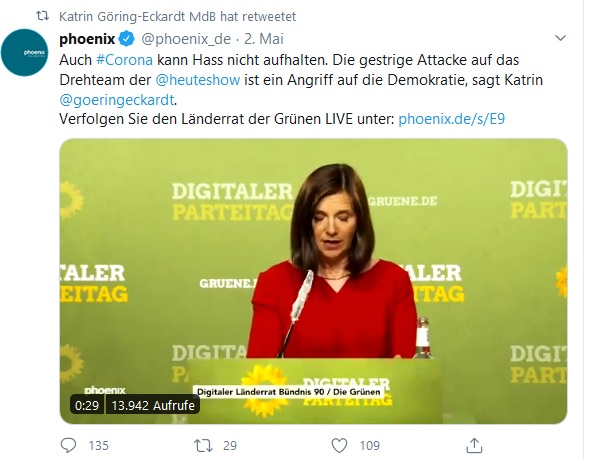Image resolution: width=593 pixels, height=459 pixels.
Task: Click the blue verified badge
Action: coord(127,39)
